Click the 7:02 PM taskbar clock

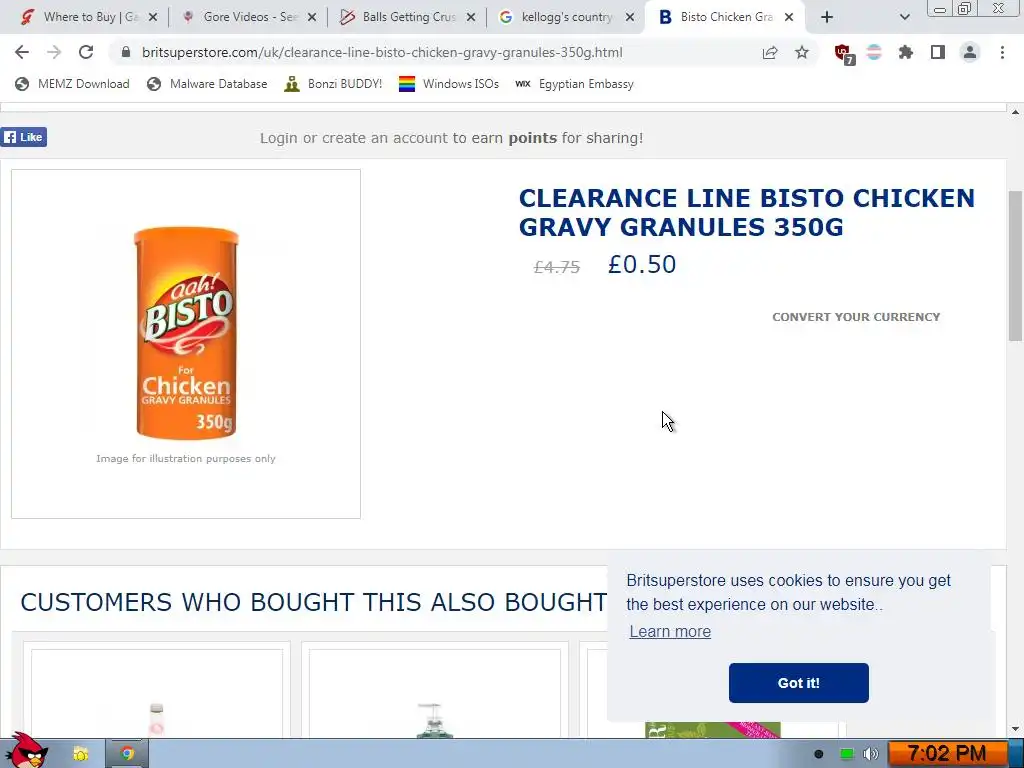pyautogui.click(x=947, y=754)
